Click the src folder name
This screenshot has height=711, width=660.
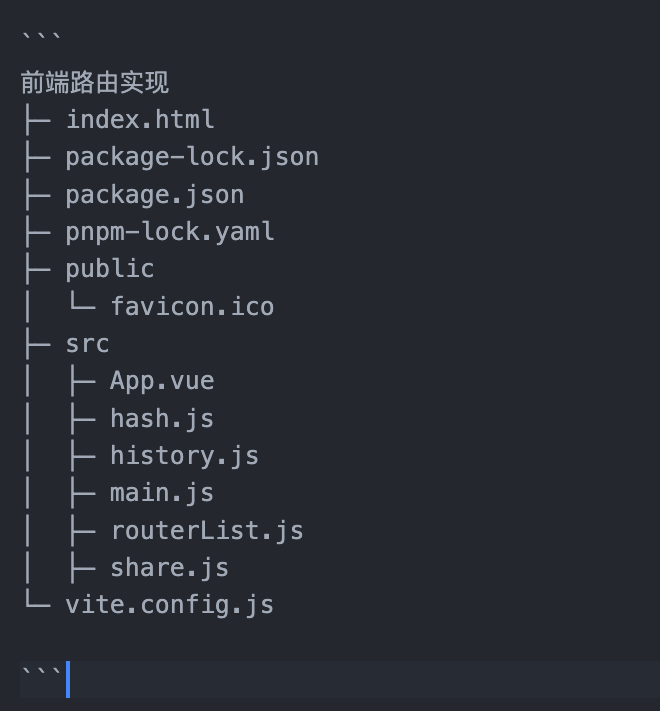[x=87, y=344]
